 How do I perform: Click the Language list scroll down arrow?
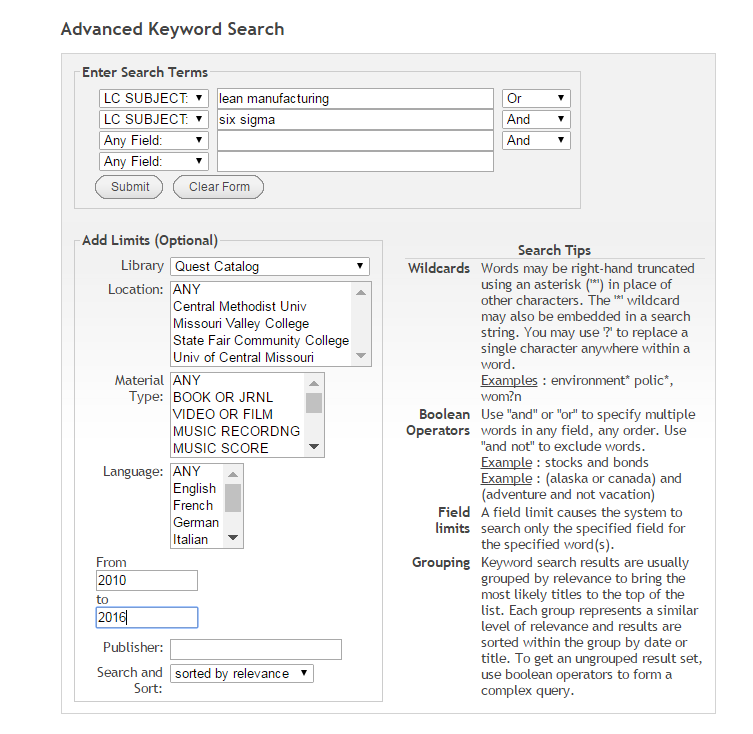coord(233,538)
